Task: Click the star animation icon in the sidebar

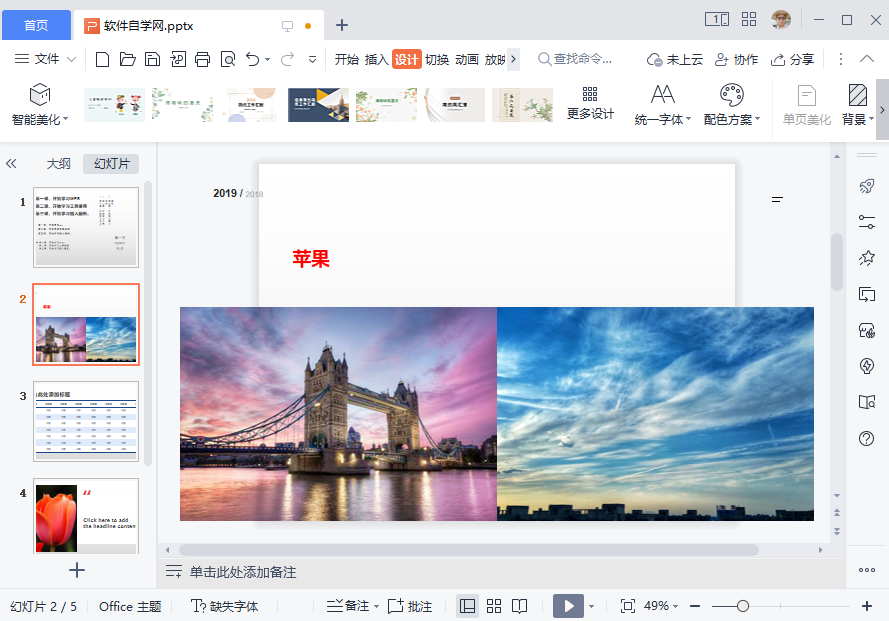Action: pyautogui.click(x=866, y=258)
